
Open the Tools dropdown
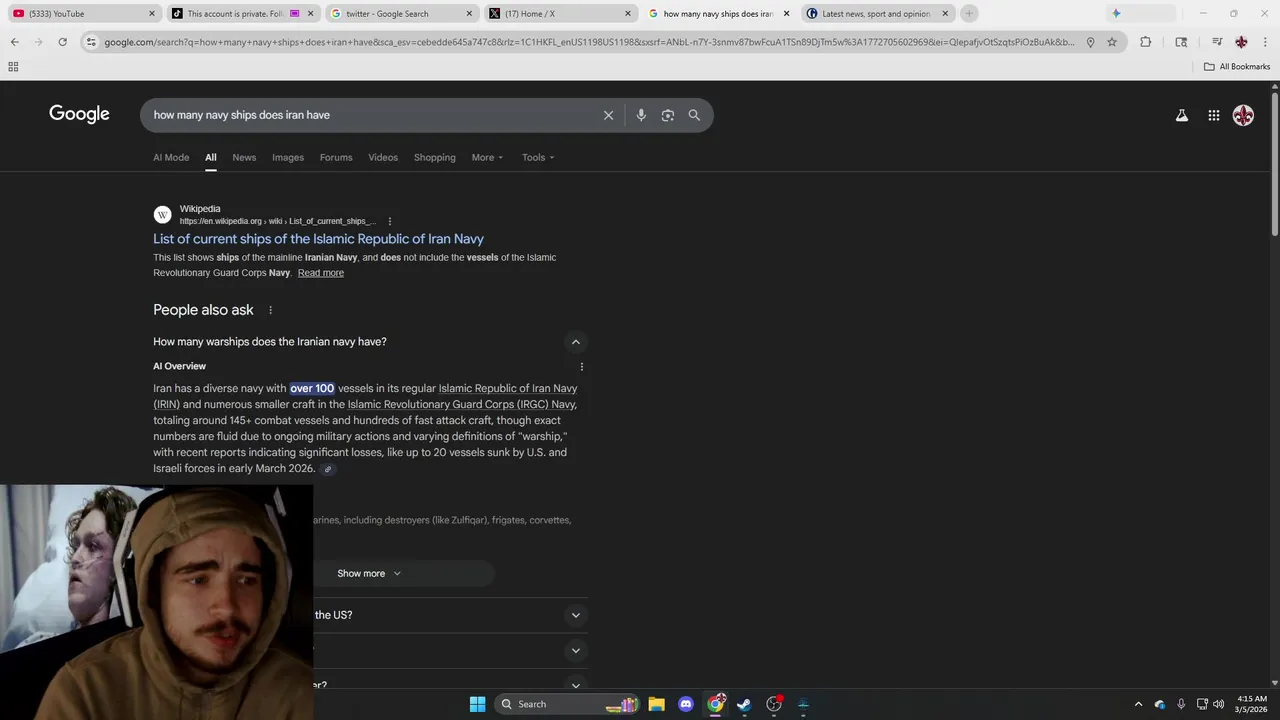(x=538, y=158)
